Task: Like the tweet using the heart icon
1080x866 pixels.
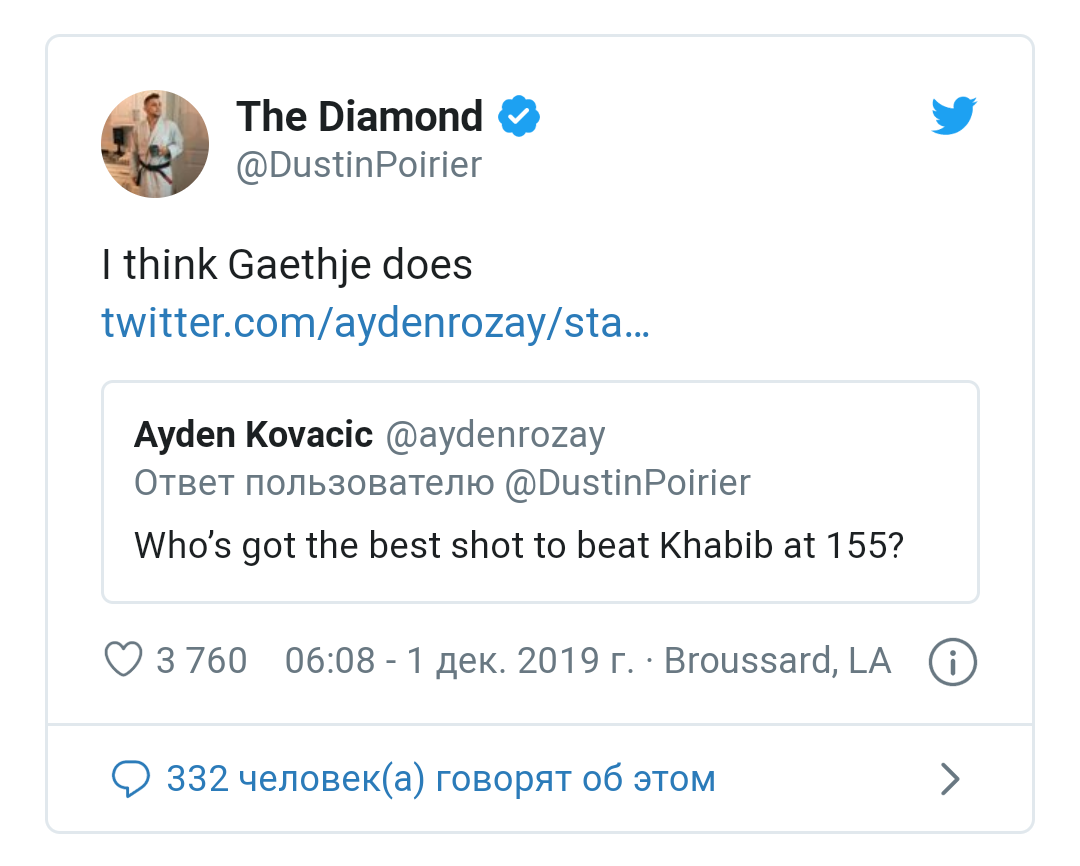Action: pyautogui.click(x=123, y=660)
